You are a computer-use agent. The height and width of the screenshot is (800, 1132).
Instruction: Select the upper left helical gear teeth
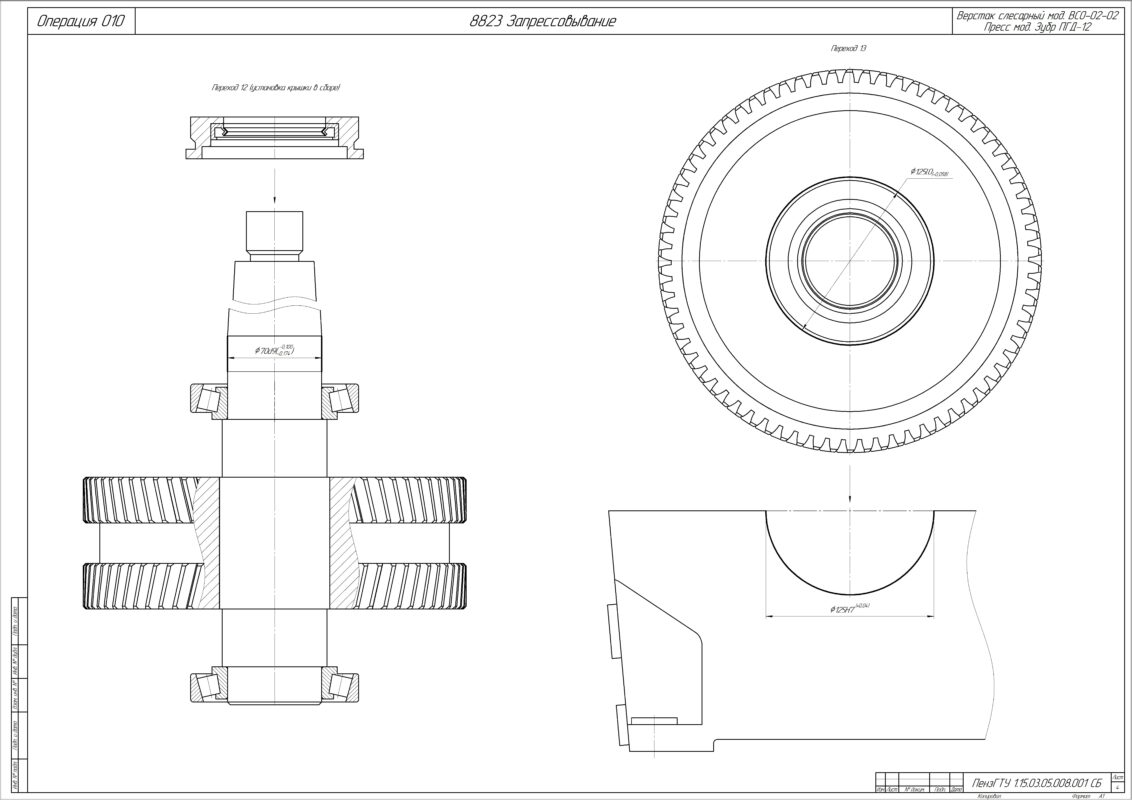click(x=140, y=499)
